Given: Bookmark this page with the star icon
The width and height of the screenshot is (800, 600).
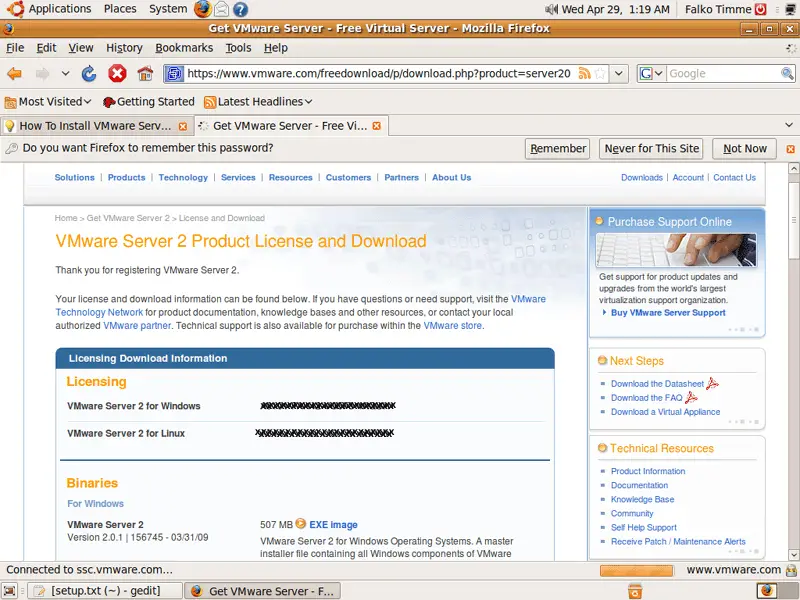Looking at the screenshot, I should click(x=600, y=74).
